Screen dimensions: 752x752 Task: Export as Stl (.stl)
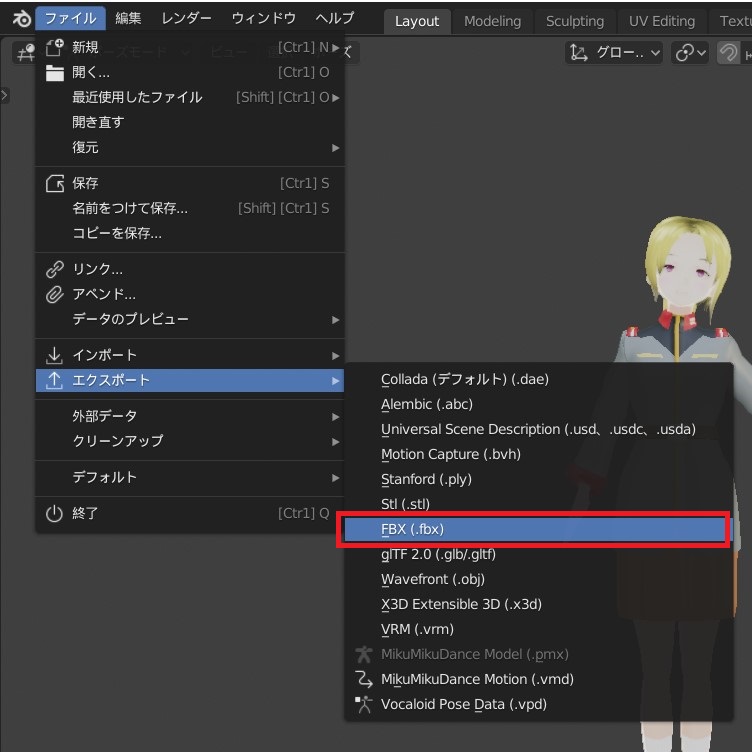pos(539,504)
